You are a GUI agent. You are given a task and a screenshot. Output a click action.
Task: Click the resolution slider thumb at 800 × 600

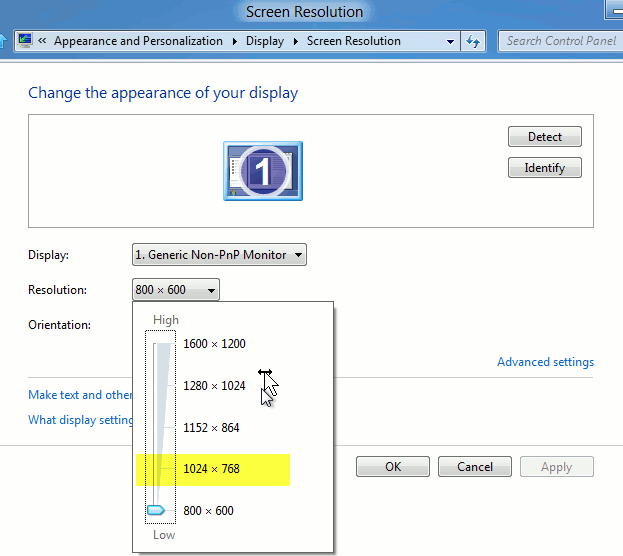(x=156, y=510)
